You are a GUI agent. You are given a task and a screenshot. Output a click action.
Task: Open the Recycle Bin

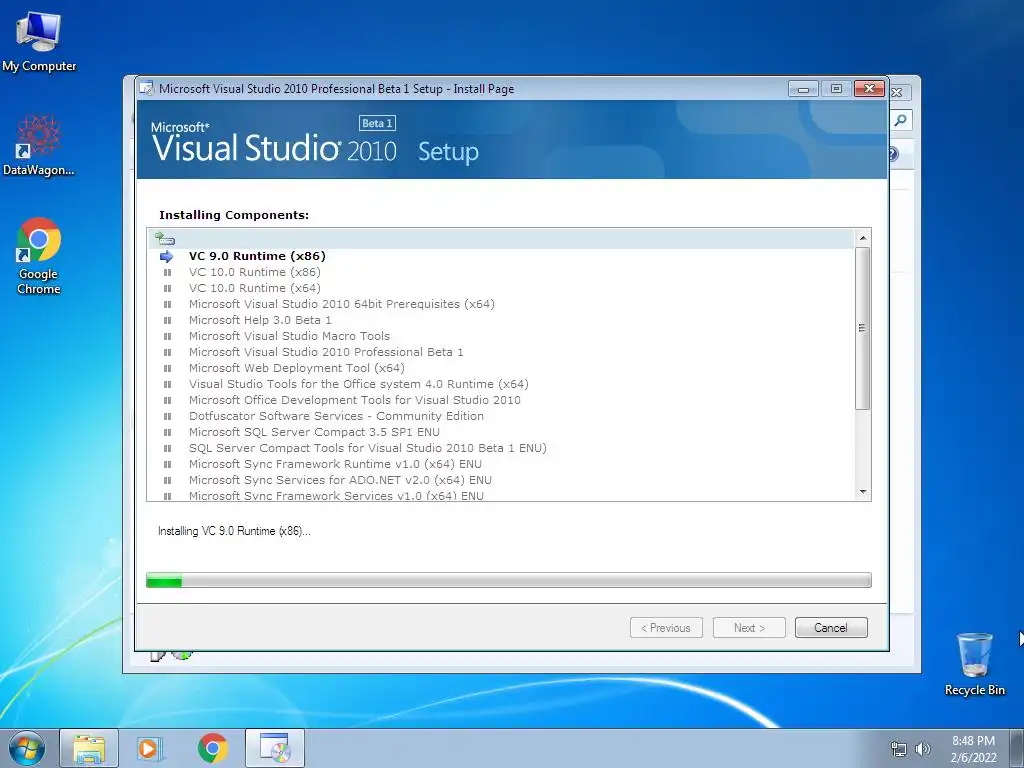point(974,663)
